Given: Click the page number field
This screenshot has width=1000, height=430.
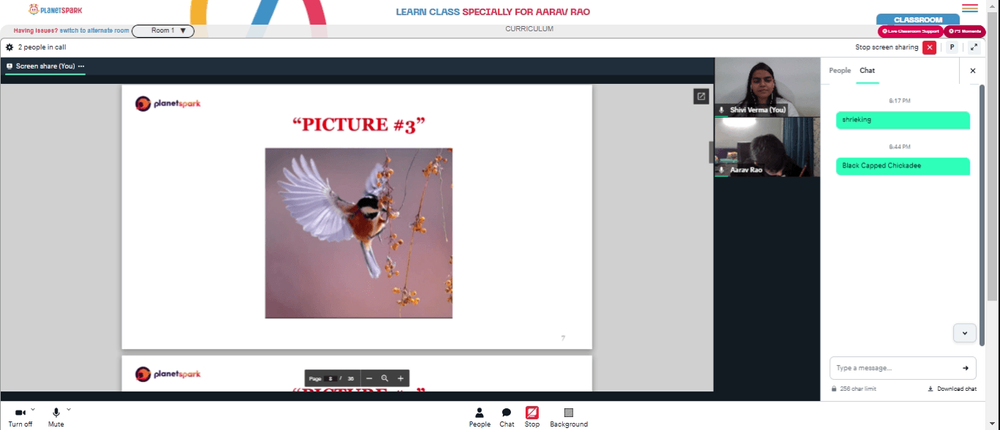Looking at the screenshot, I should click(x=330, y=379).
